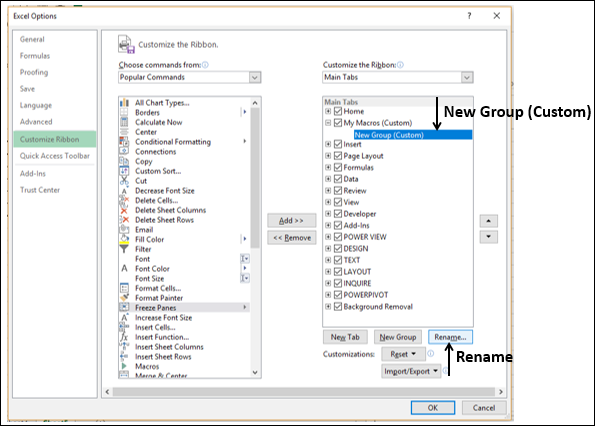Image resolution: width=595 pixels, height=426 pixels.
Task: Open the Trust Center category
Action: pos(40,190)
